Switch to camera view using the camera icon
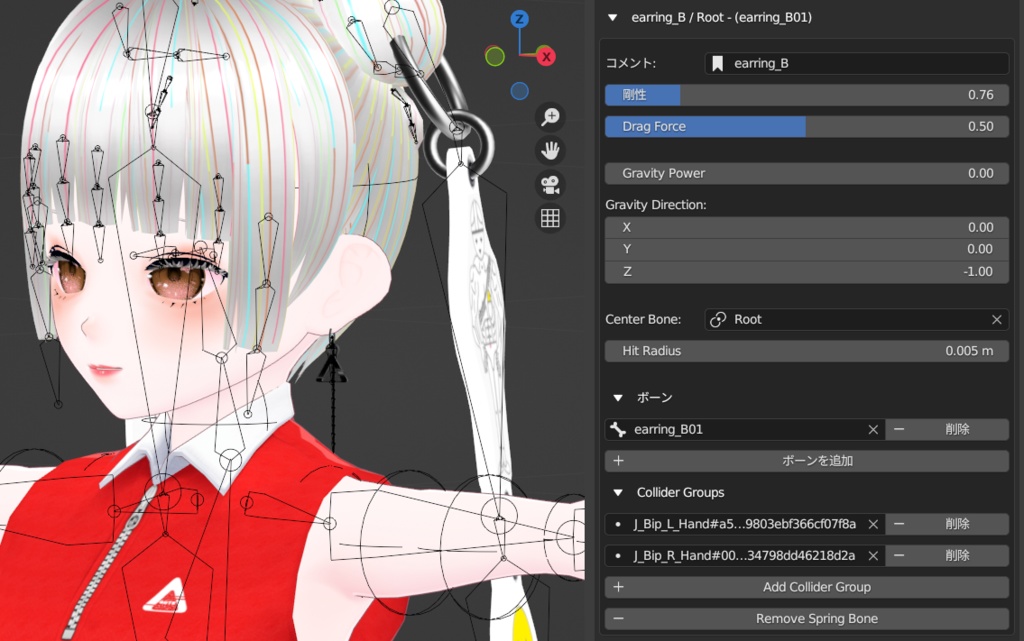This screenshot has height=641, width=1024. (549, 183)
